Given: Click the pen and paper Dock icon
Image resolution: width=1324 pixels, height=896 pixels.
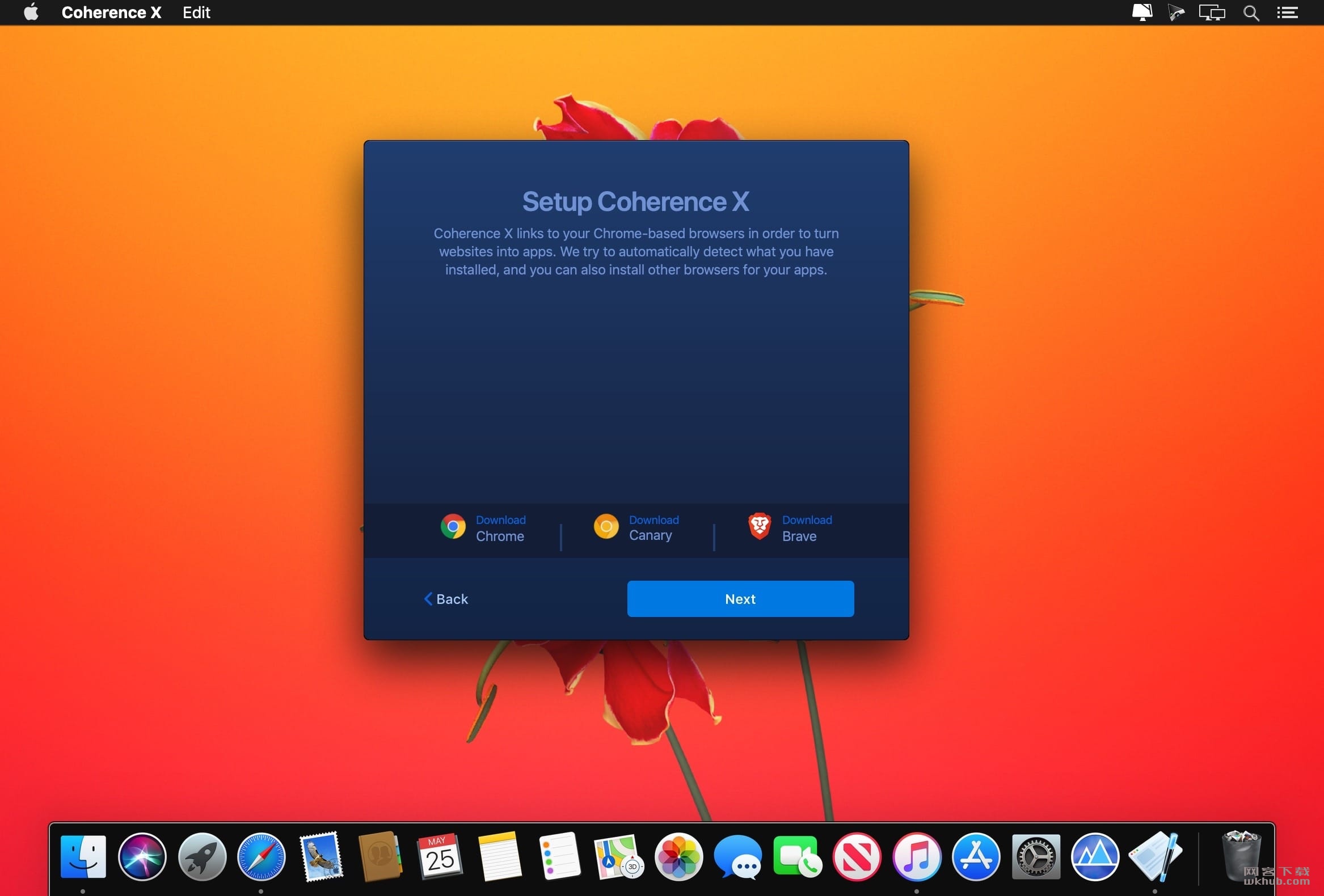Looking at the screenshot, I should (x=1155, y=856).
